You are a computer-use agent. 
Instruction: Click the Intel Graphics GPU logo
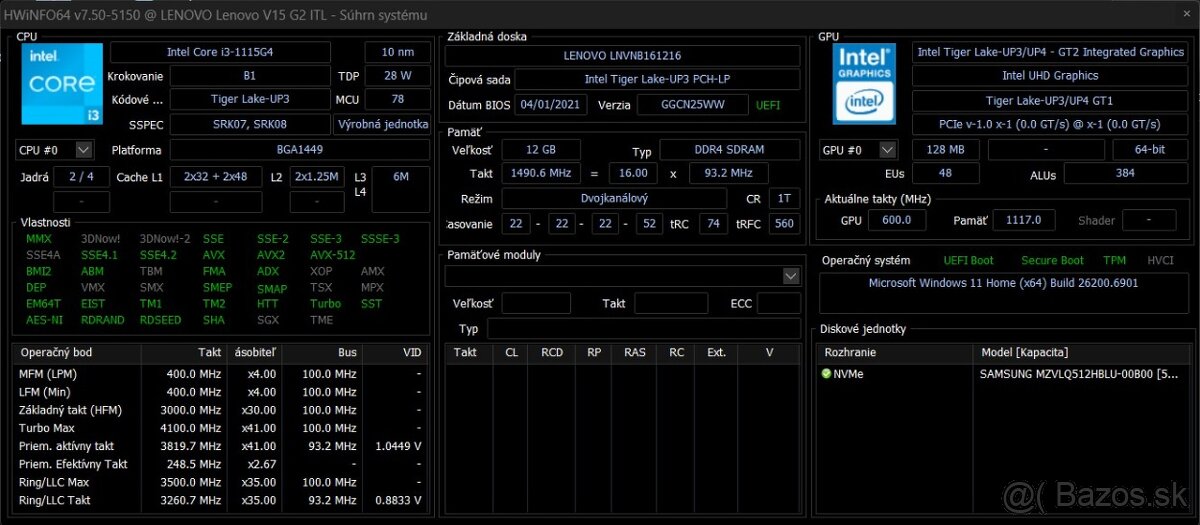[863, 84]
